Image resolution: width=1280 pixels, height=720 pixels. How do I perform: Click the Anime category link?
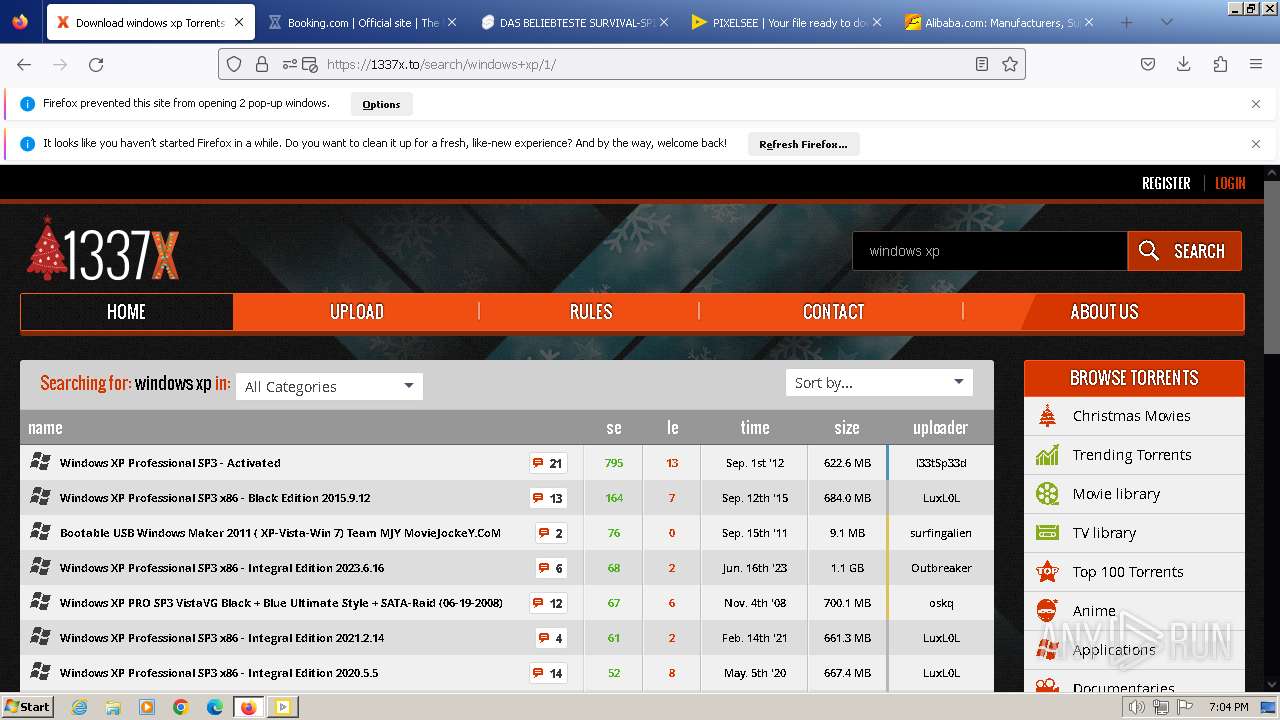pyautogui.click(x=1094, y=611)
